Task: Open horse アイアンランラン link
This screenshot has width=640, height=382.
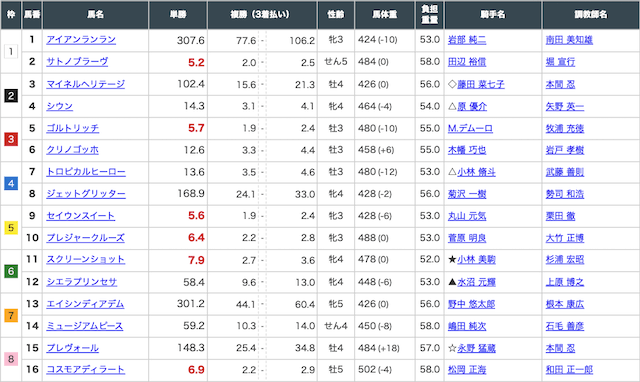Action: (x=81, y=40)
